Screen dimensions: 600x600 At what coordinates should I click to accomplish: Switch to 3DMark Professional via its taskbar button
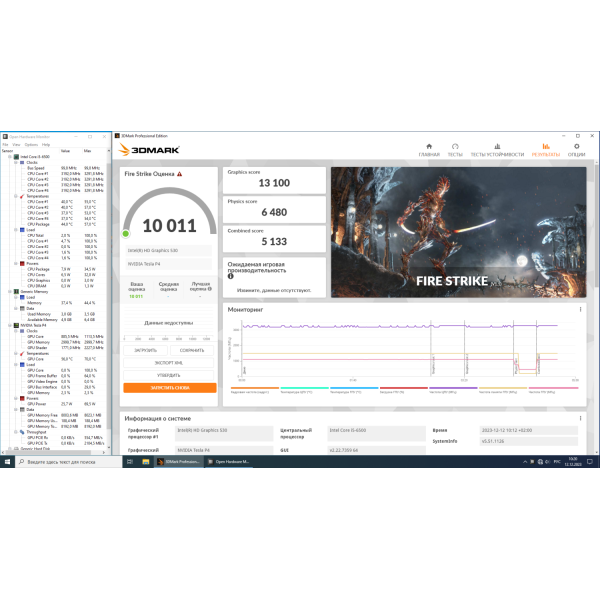pyautogui.click(x=179, y=462)
